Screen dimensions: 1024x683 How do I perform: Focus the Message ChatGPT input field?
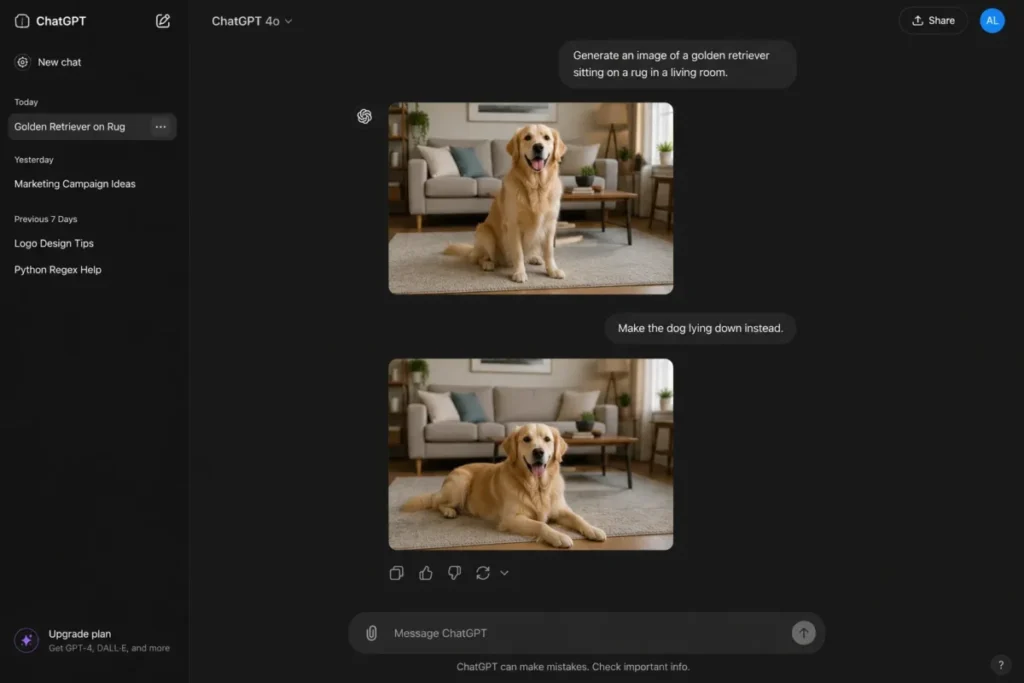(588, 633)
